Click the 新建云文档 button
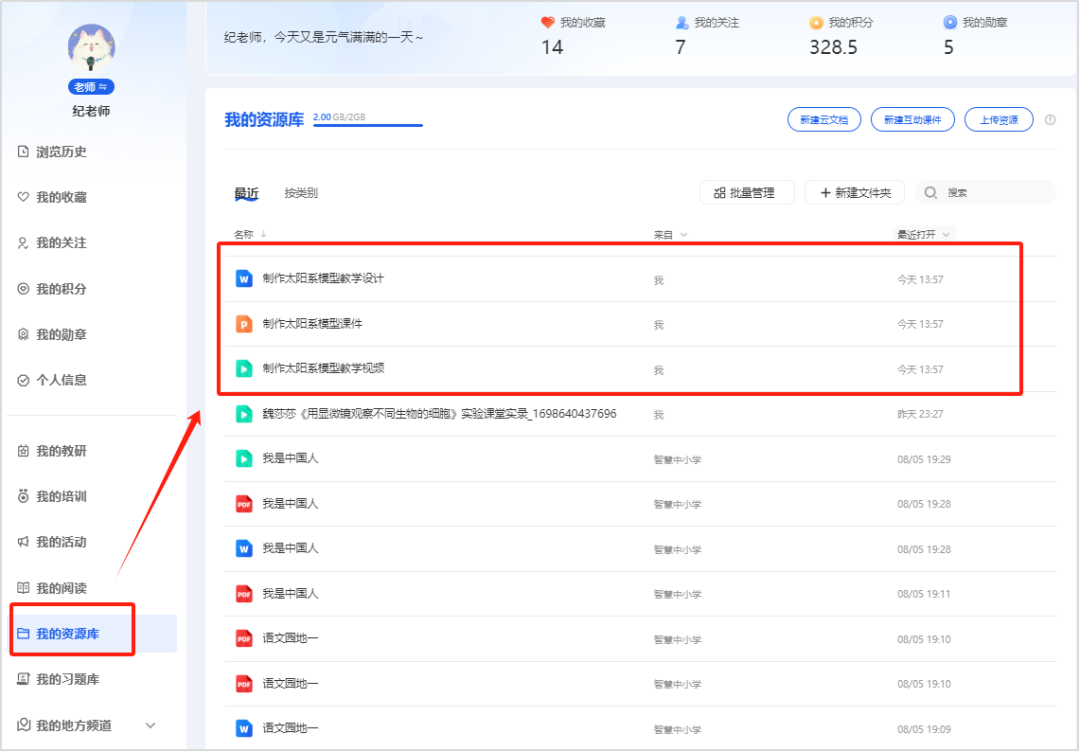Image resolution: width=1080 pixels, height=752 pixels. click(x=824, y=119)
